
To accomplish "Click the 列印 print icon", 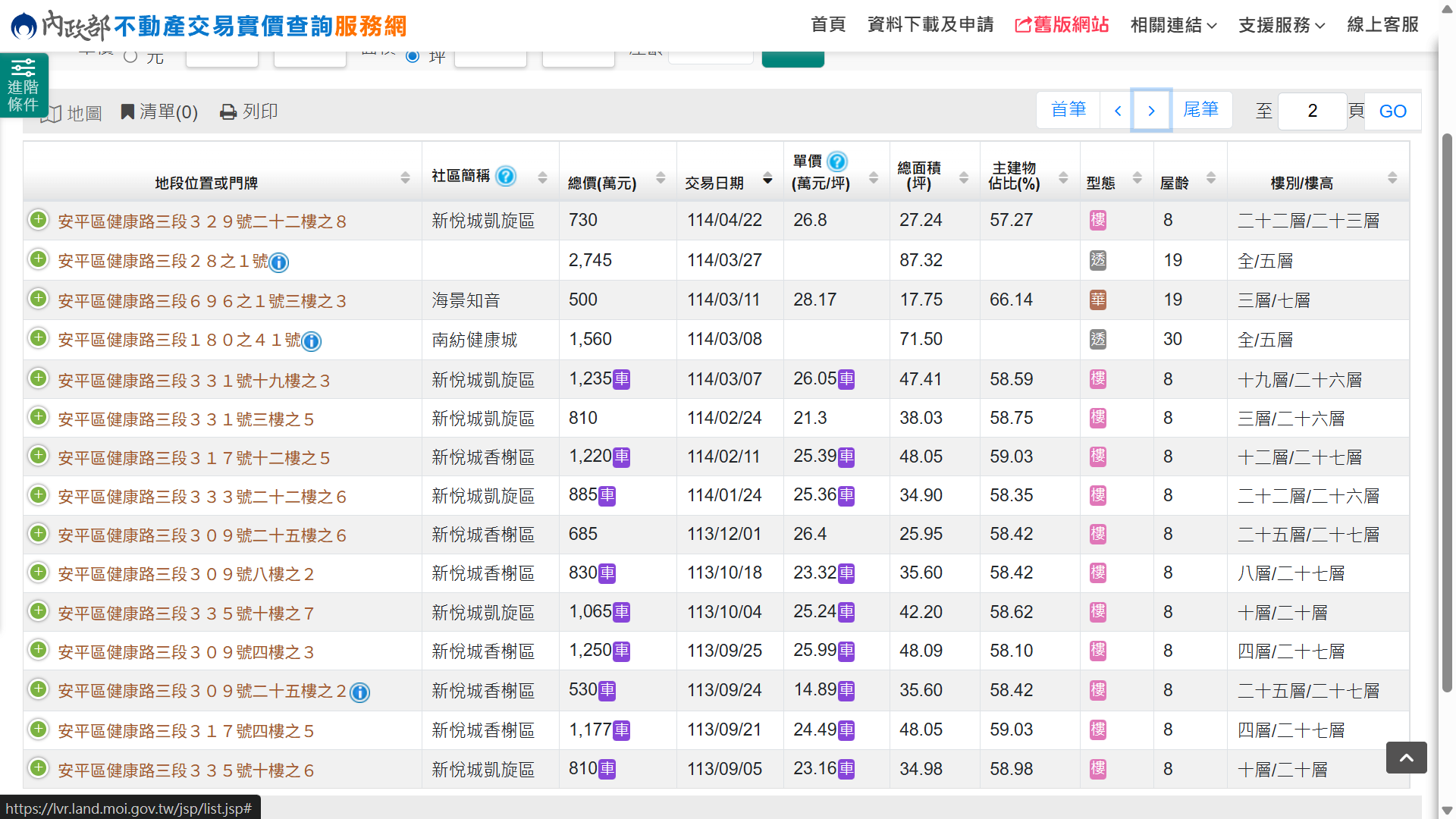I will pos(227,112).
